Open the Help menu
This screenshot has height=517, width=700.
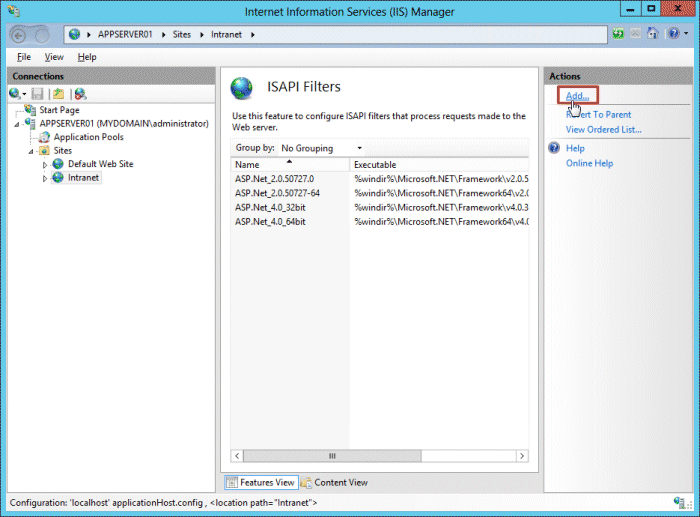87,57
